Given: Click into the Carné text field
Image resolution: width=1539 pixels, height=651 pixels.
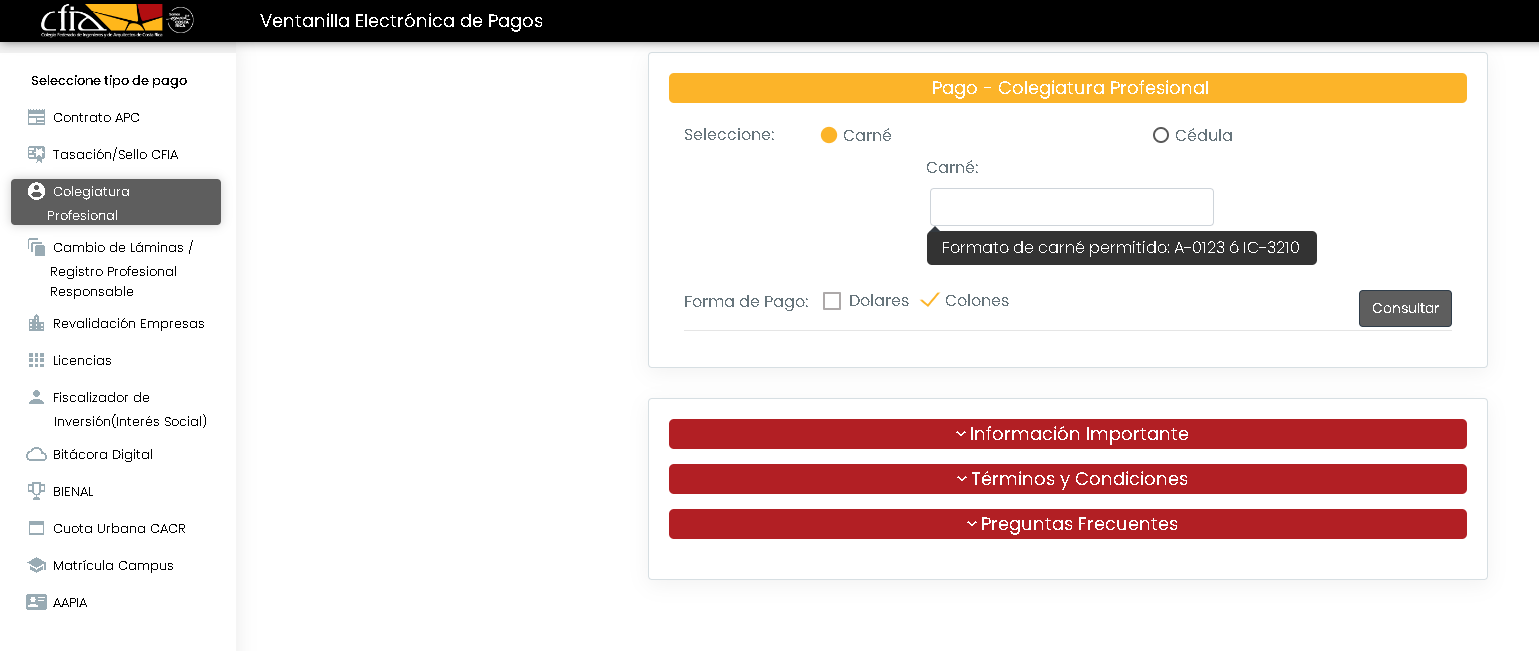Looking at the screenshot, I should click(1071, 207).
